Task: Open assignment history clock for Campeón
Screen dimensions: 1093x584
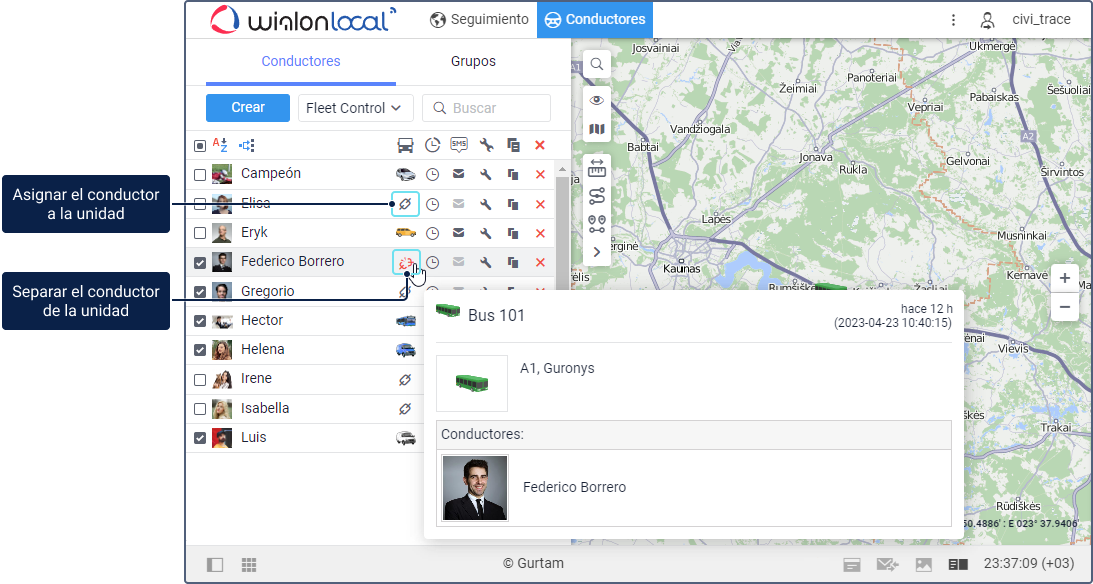Action: click(433, 174)
